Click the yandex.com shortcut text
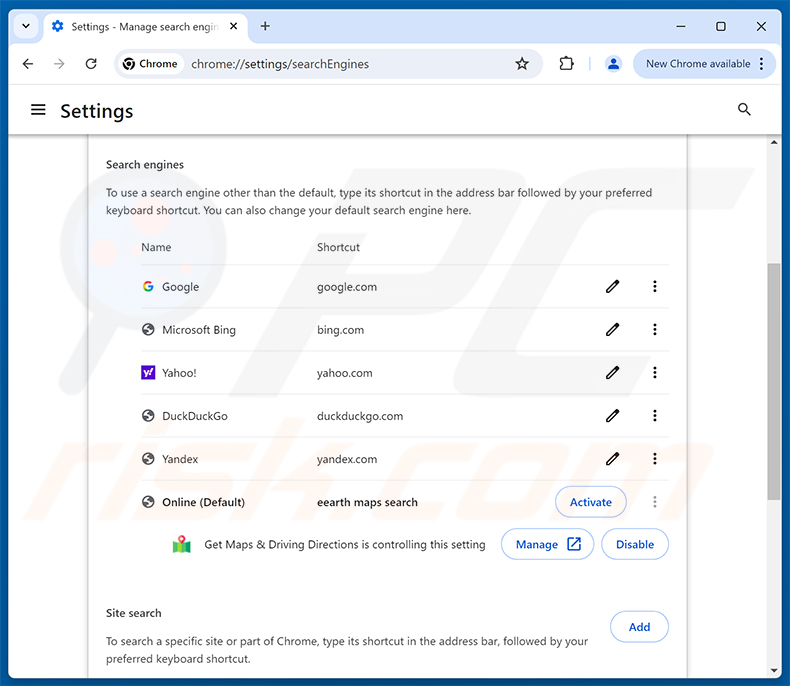 click(347, 459)
